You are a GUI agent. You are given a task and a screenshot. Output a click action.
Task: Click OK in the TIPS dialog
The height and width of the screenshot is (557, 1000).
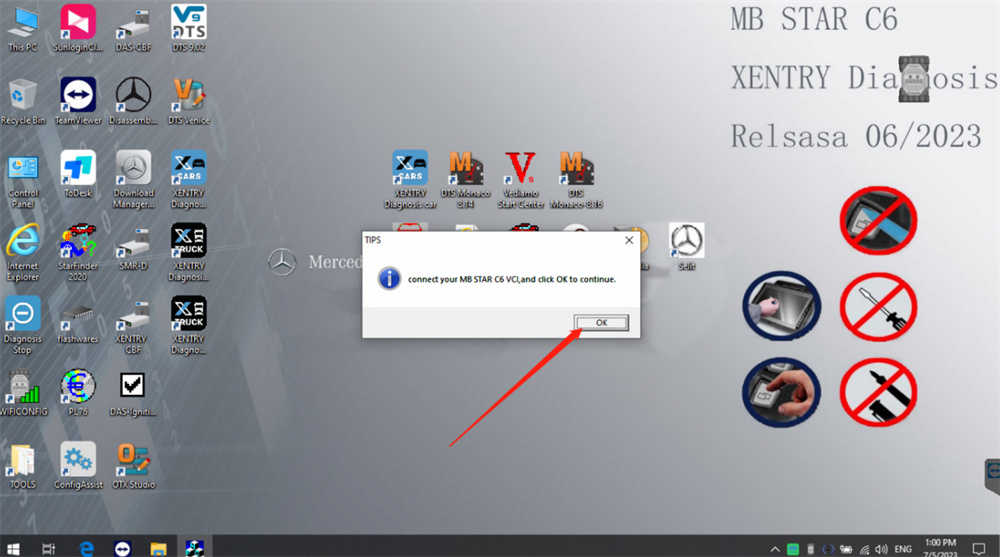coord(600,322)
